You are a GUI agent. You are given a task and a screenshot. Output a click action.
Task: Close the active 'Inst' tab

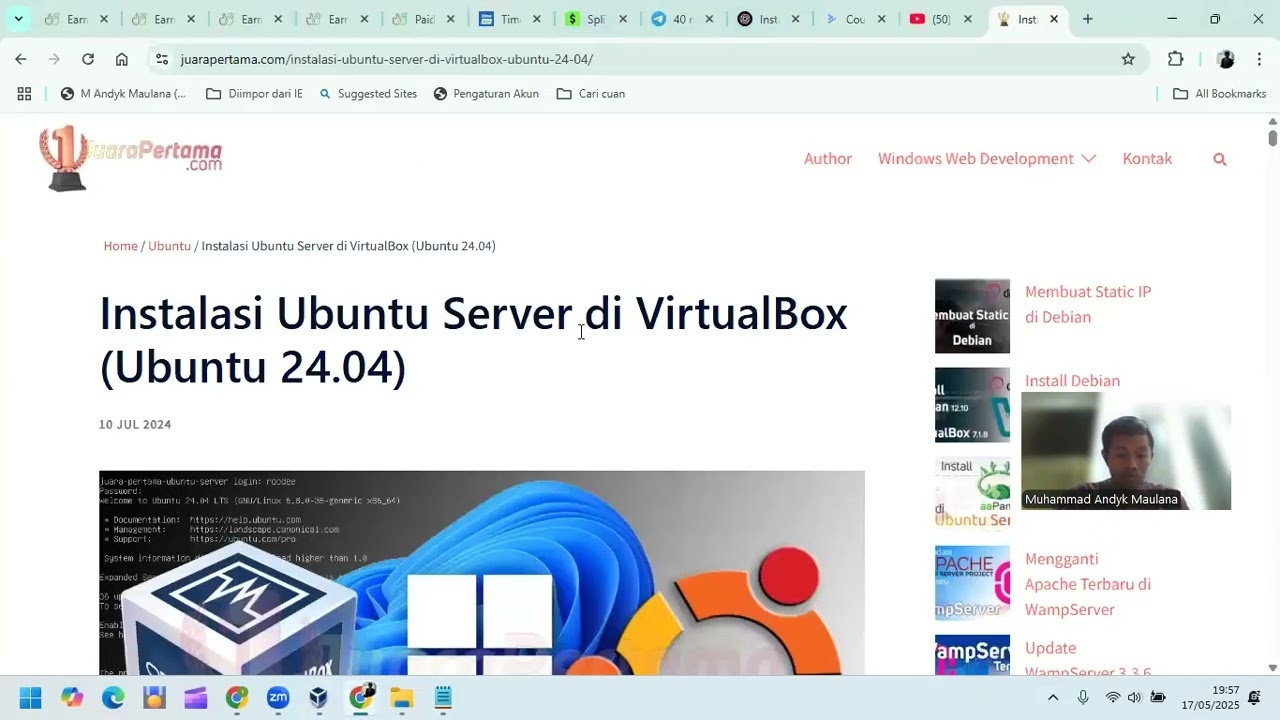1053,19
